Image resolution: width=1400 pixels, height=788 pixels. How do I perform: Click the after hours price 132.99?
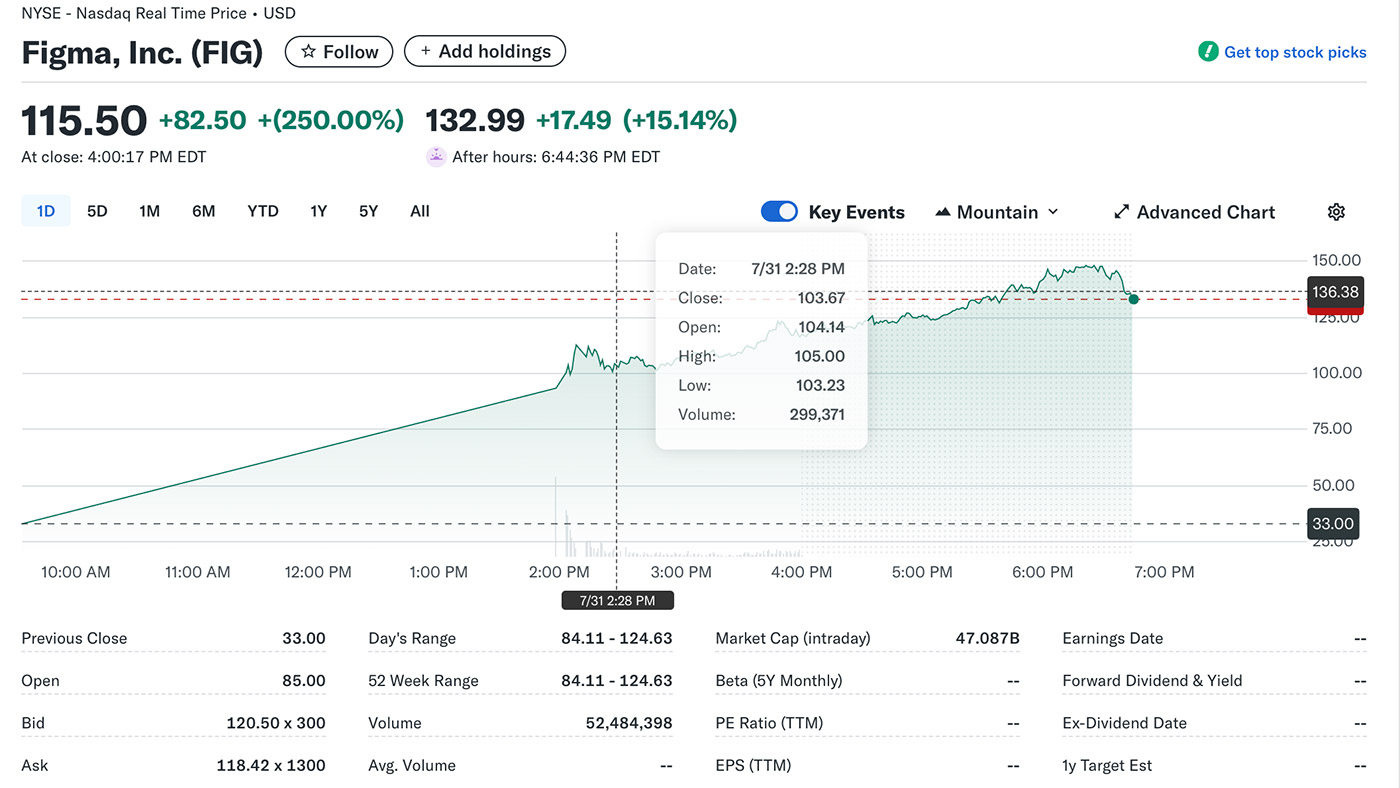pos(475,121)
